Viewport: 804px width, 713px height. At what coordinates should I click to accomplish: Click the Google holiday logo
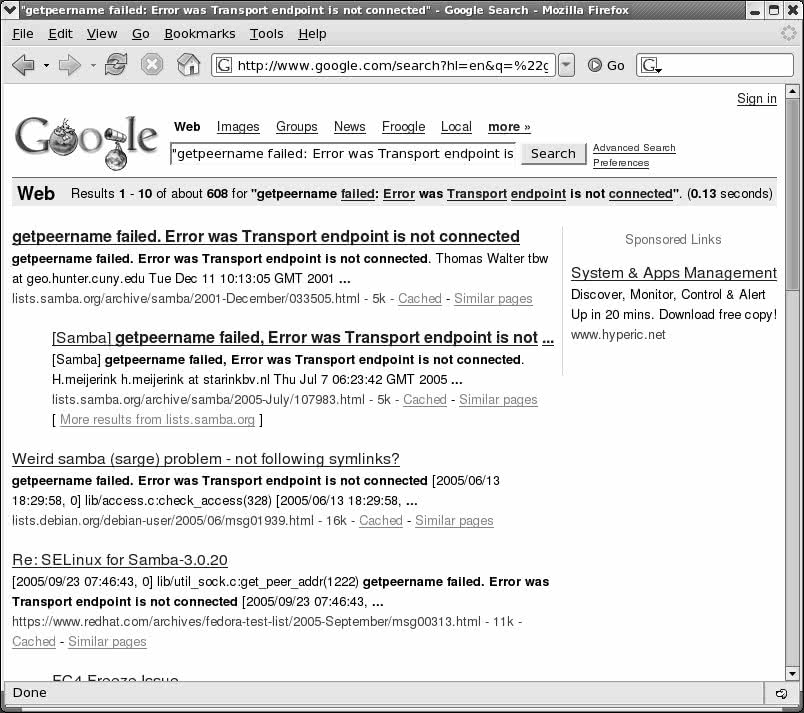pyautogui.click(x=86, y=142)
